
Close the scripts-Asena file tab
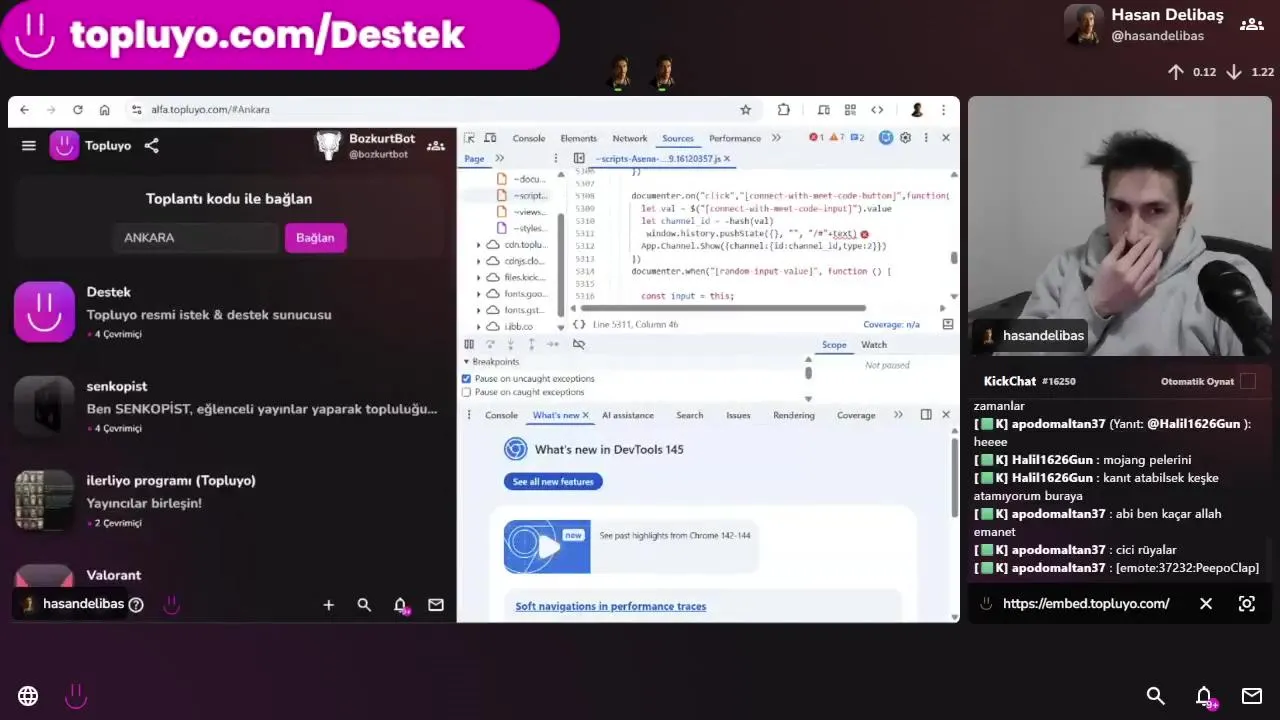[727, 159]
